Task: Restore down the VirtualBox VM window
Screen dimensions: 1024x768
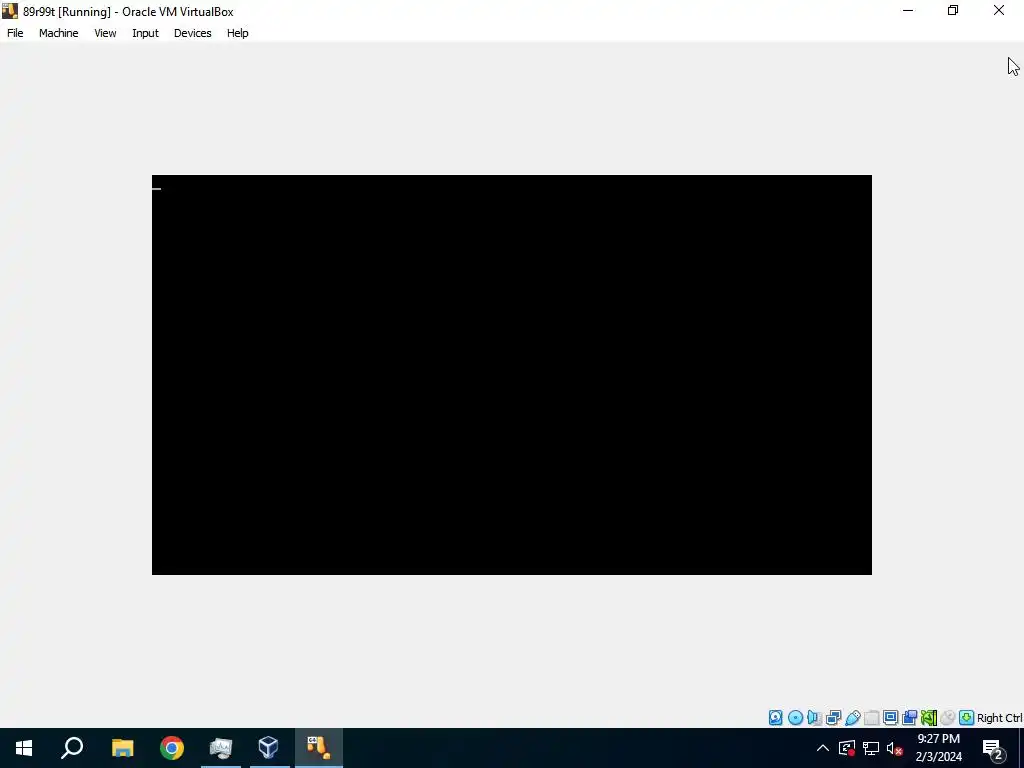Action: 953,10
